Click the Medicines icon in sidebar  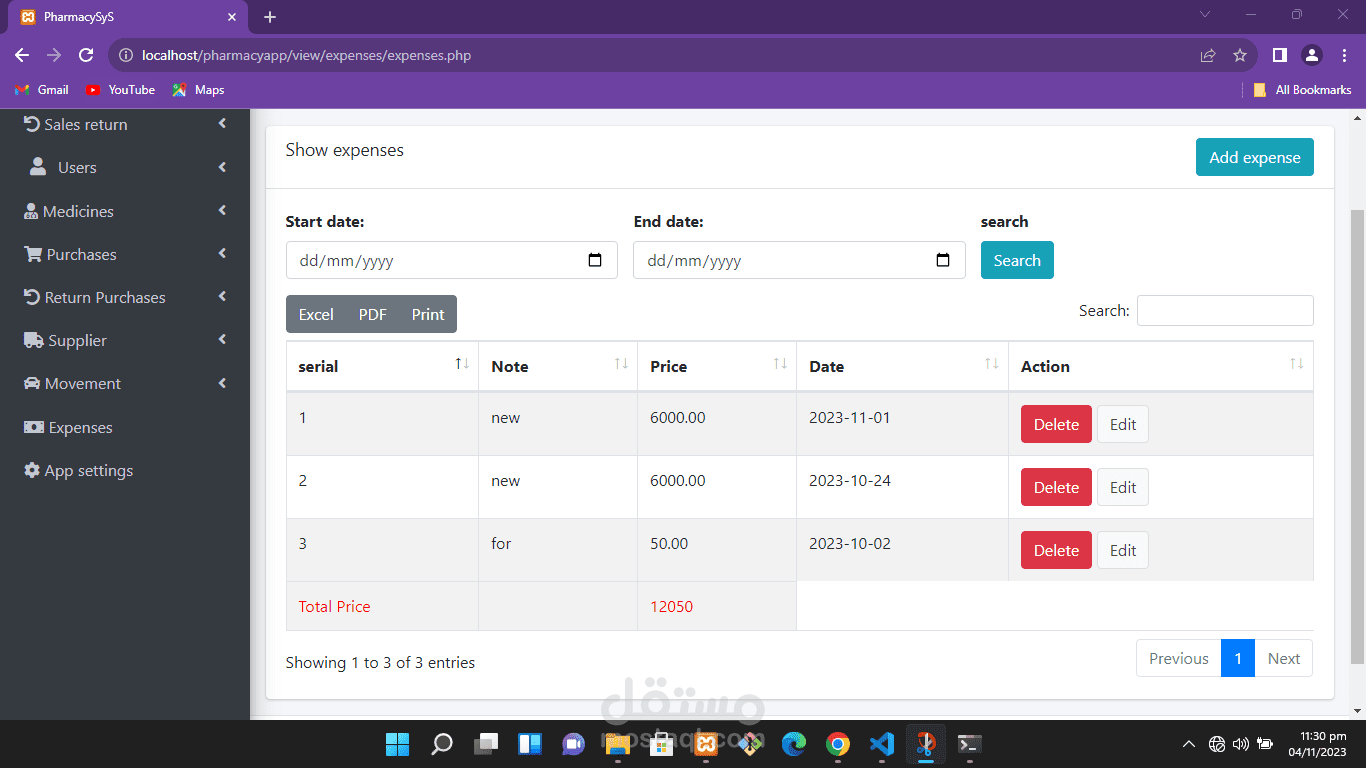click(31, 211)
